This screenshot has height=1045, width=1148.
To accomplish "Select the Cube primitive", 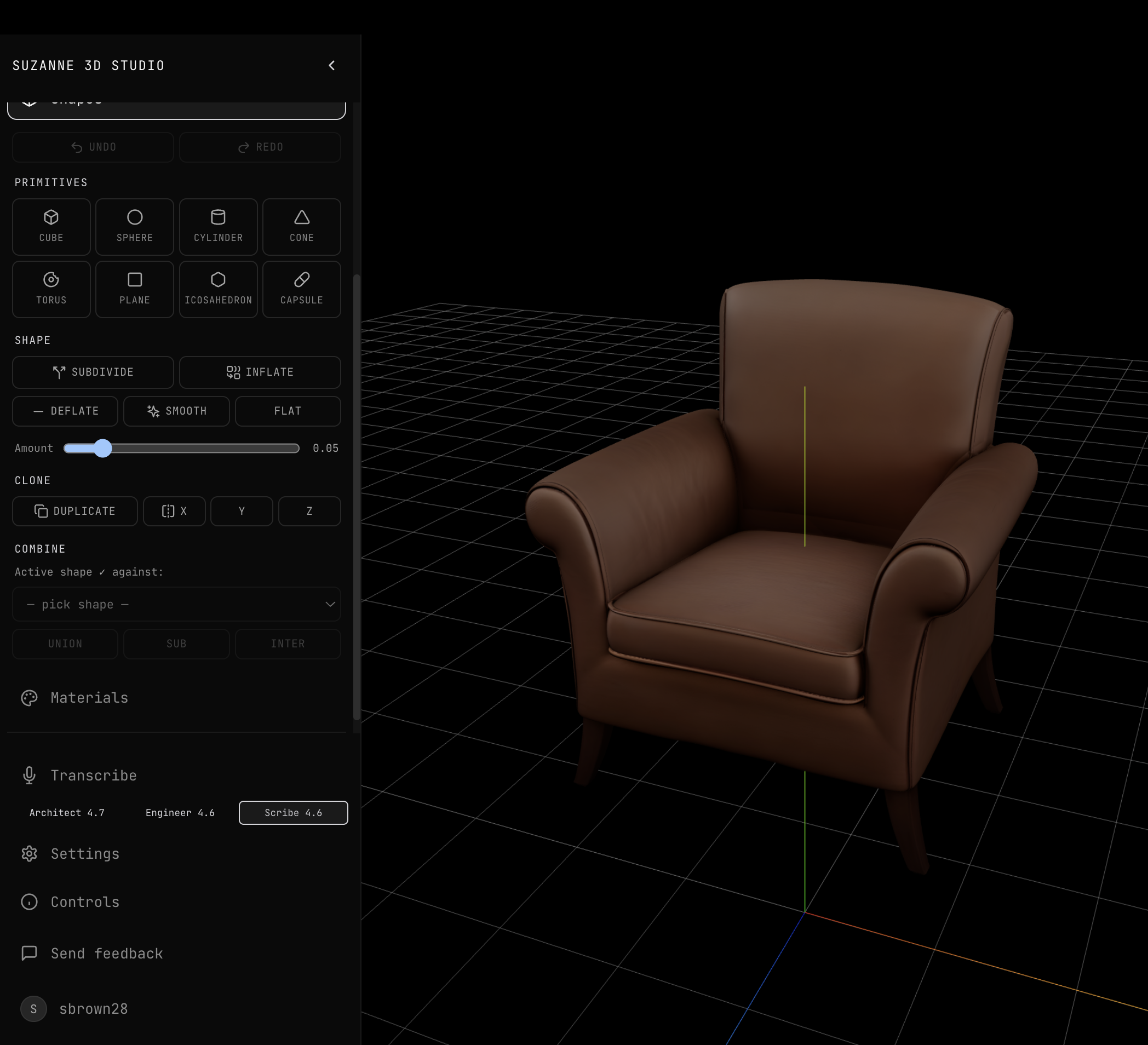I will [x=51, y=226].
